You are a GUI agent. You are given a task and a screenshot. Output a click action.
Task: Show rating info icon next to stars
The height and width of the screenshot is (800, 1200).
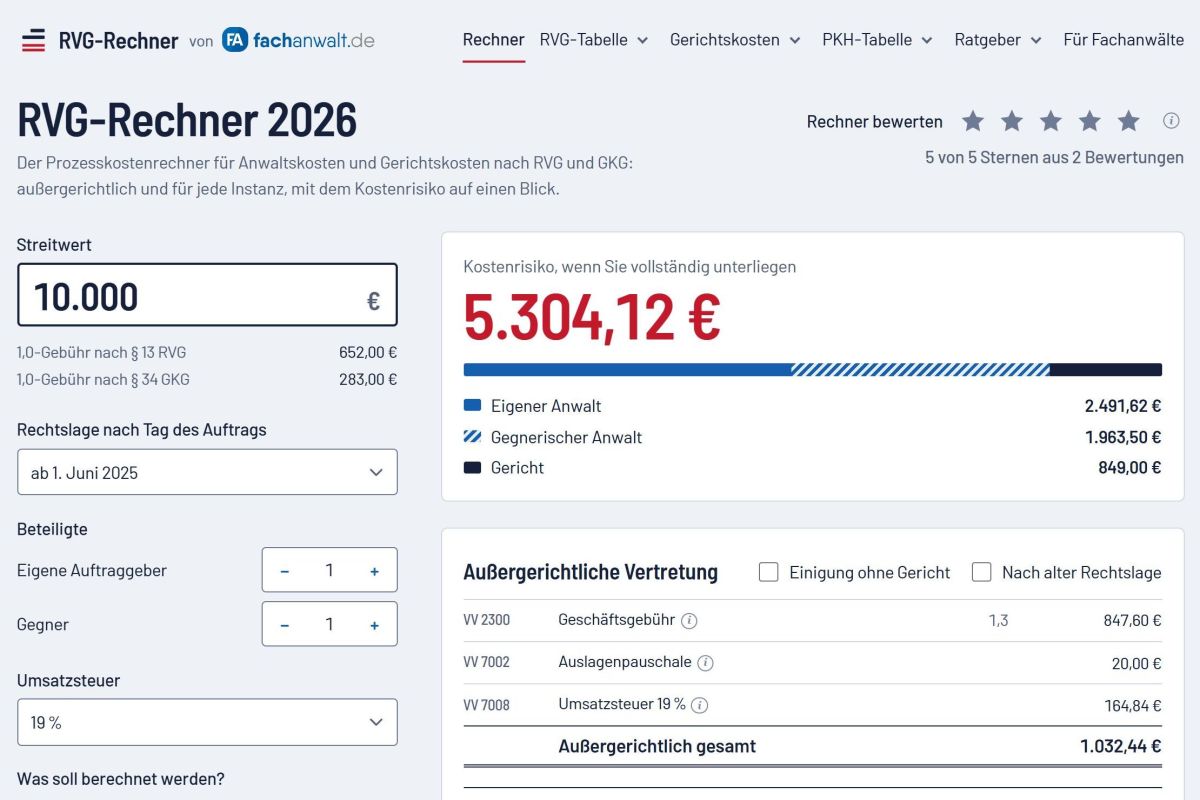(1171, 121)
